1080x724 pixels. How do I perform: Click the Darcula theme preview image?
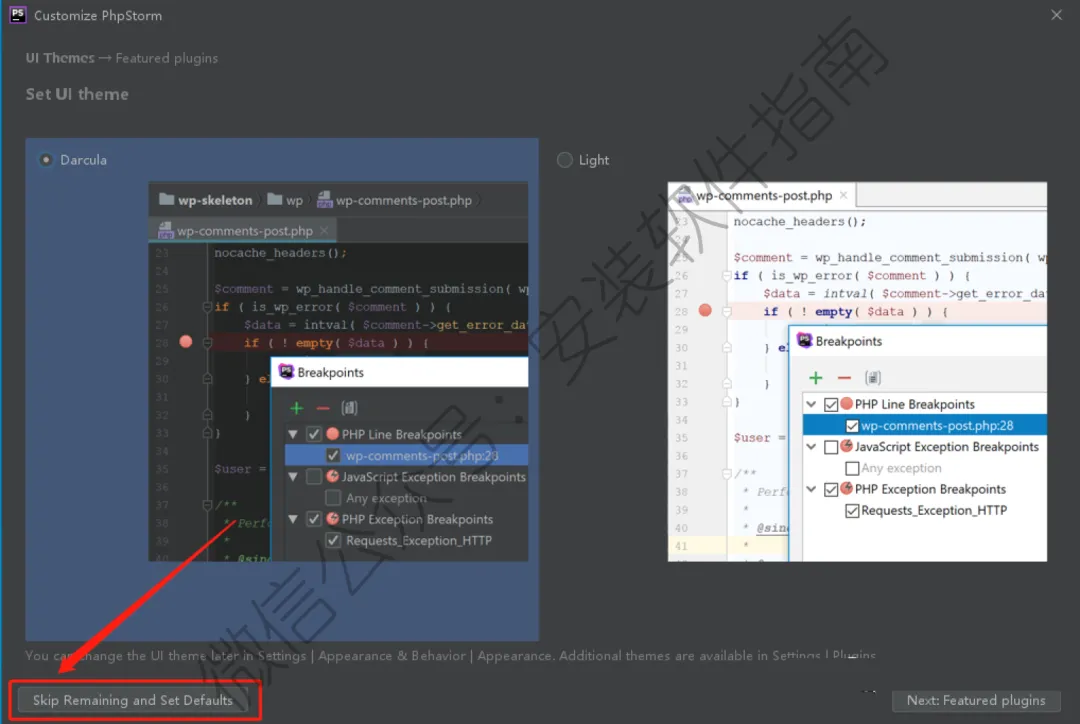(338, 371)
